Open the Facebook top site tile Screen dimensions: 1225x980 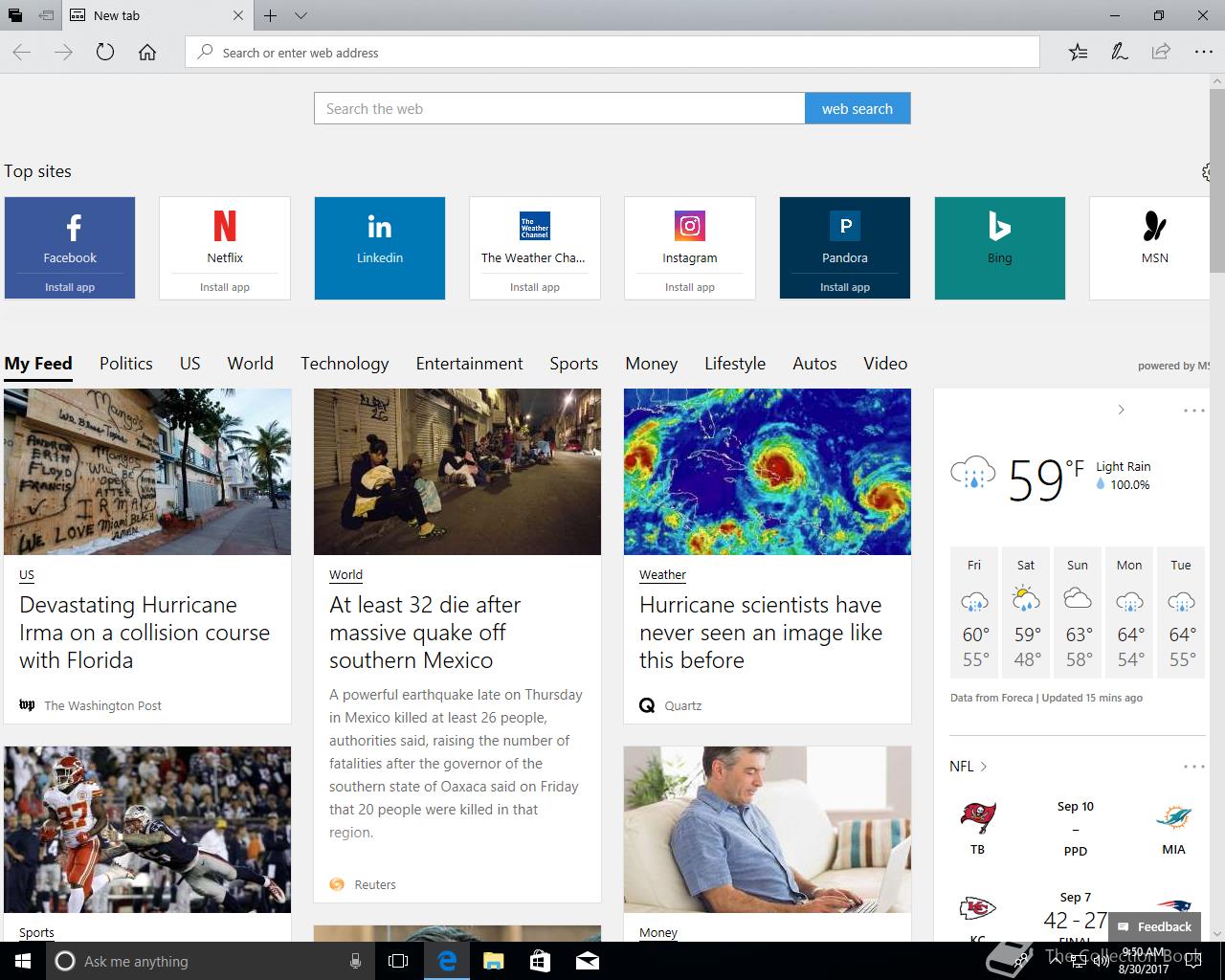click(x=70, y=248)
